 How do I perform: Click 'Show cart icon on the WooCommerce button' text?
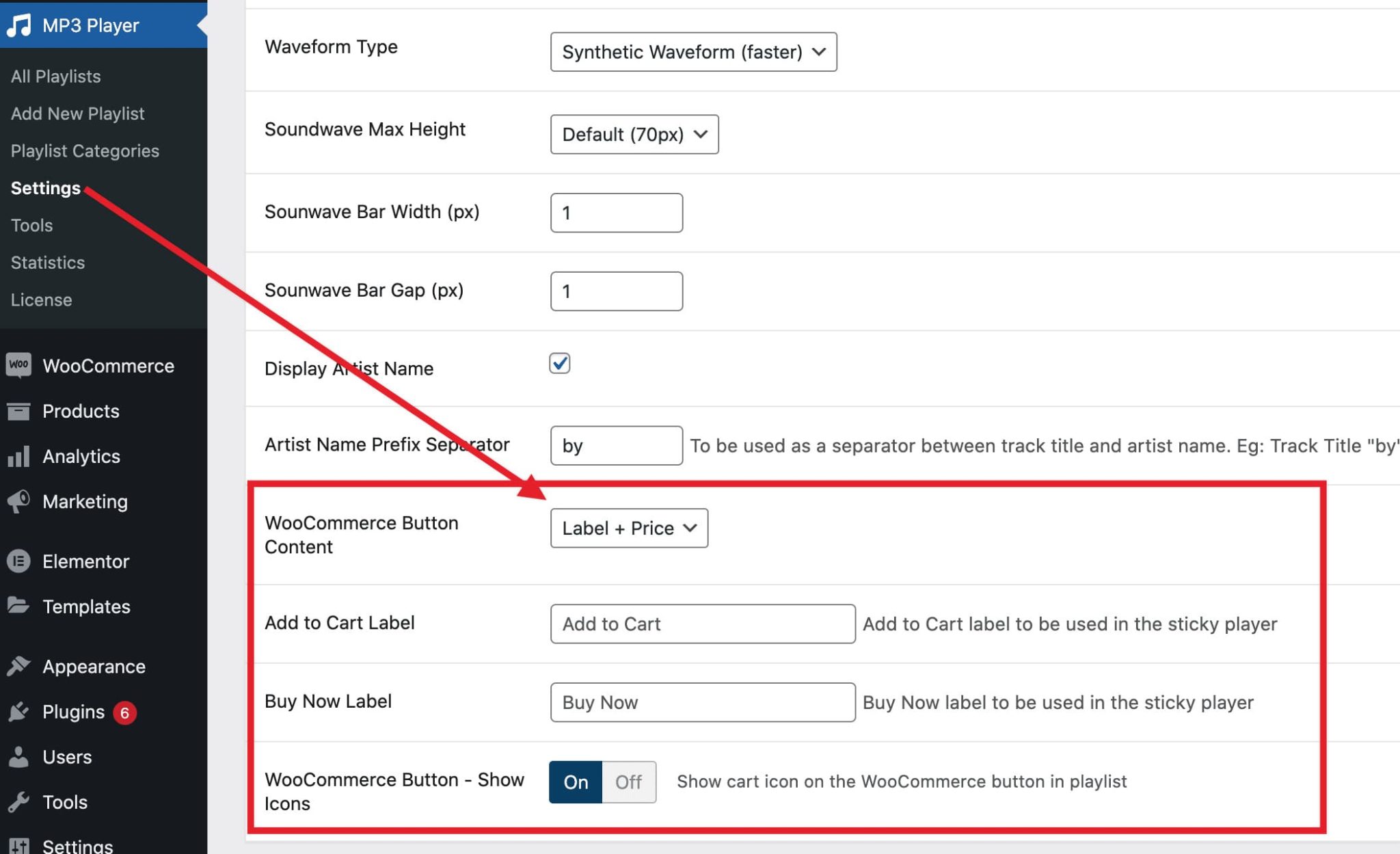tap(902, 782)
